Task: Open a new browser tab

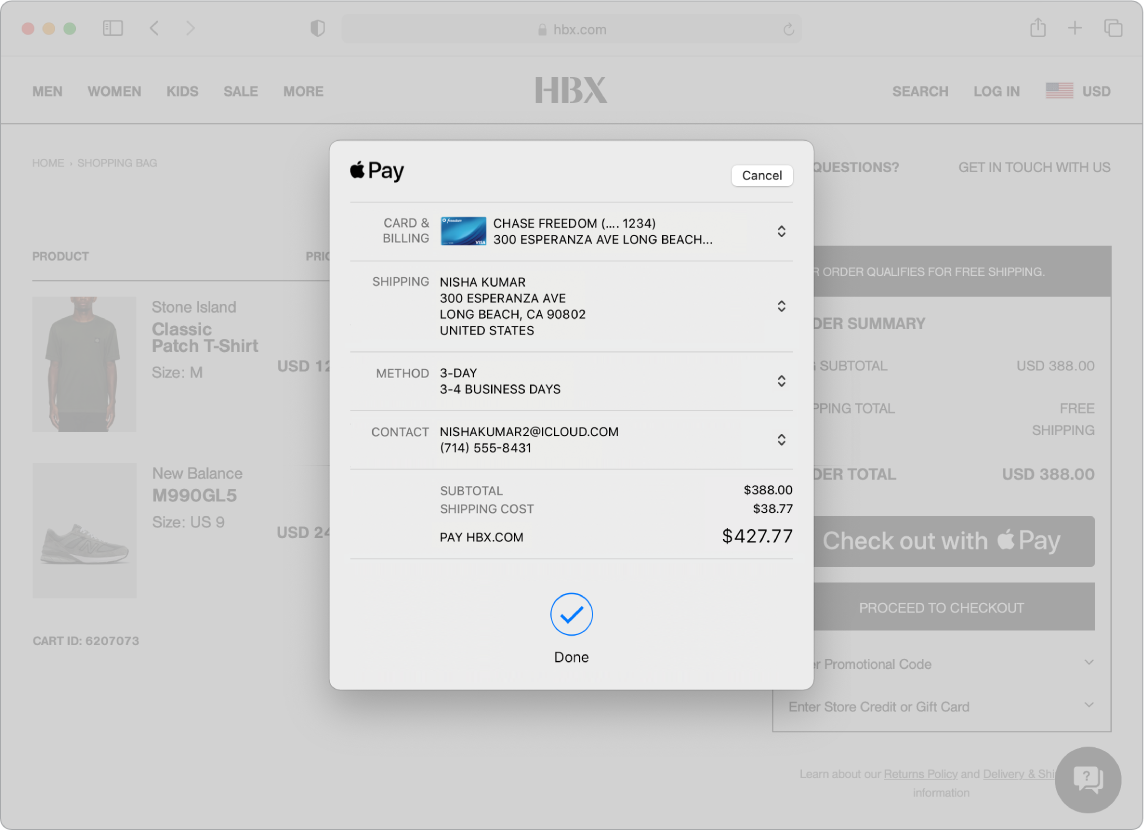Action: click(1075, 28)
